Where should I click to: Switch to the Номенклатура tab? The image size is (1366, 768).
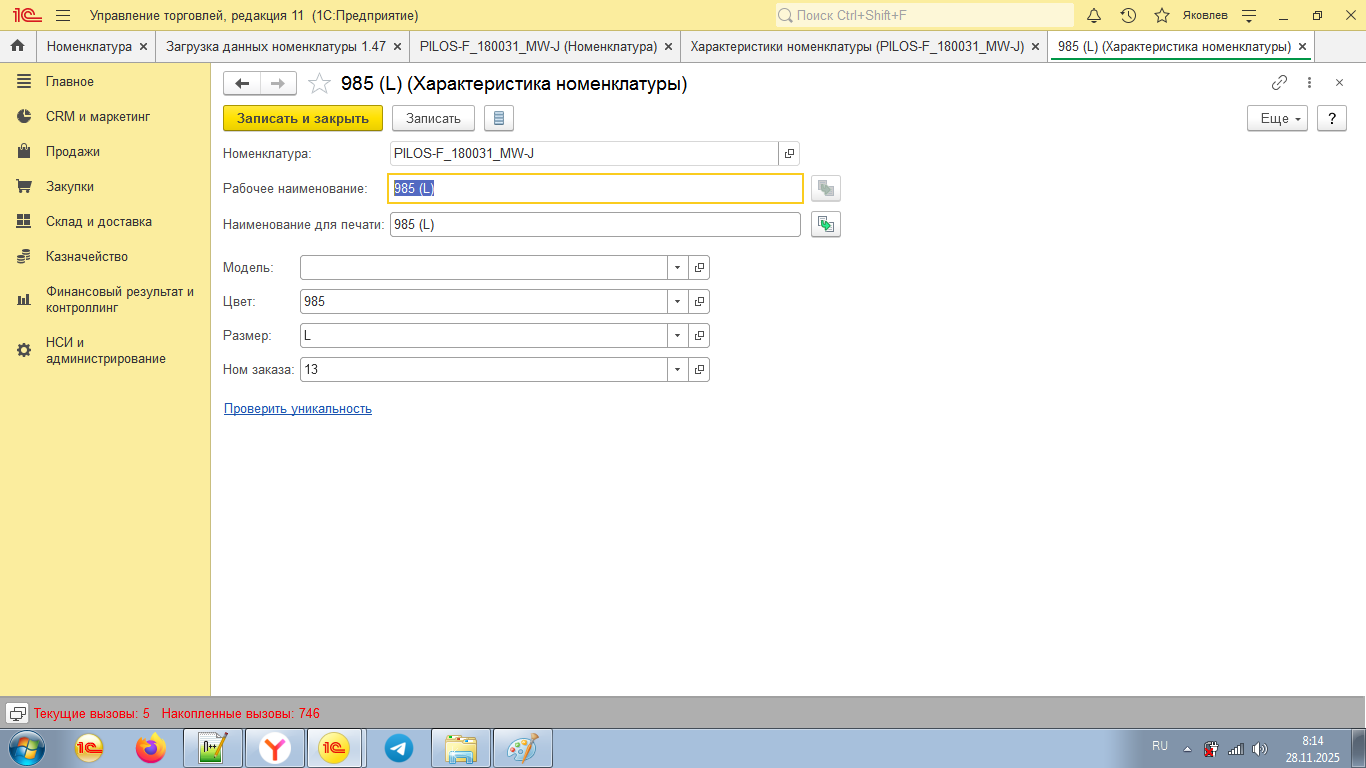tap(89, 46)
